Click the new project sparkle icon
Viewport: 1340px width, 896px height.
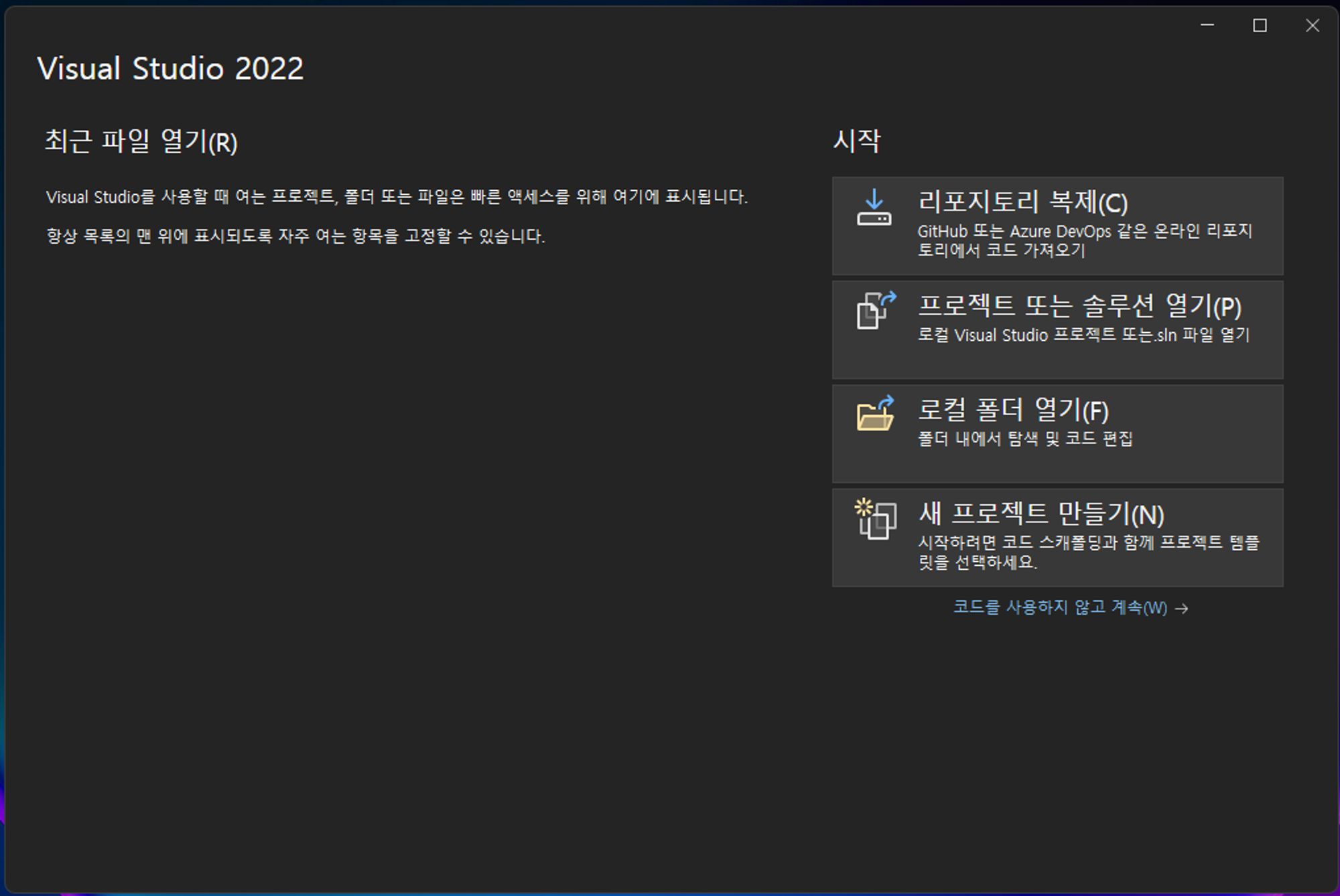coord(875,518)
